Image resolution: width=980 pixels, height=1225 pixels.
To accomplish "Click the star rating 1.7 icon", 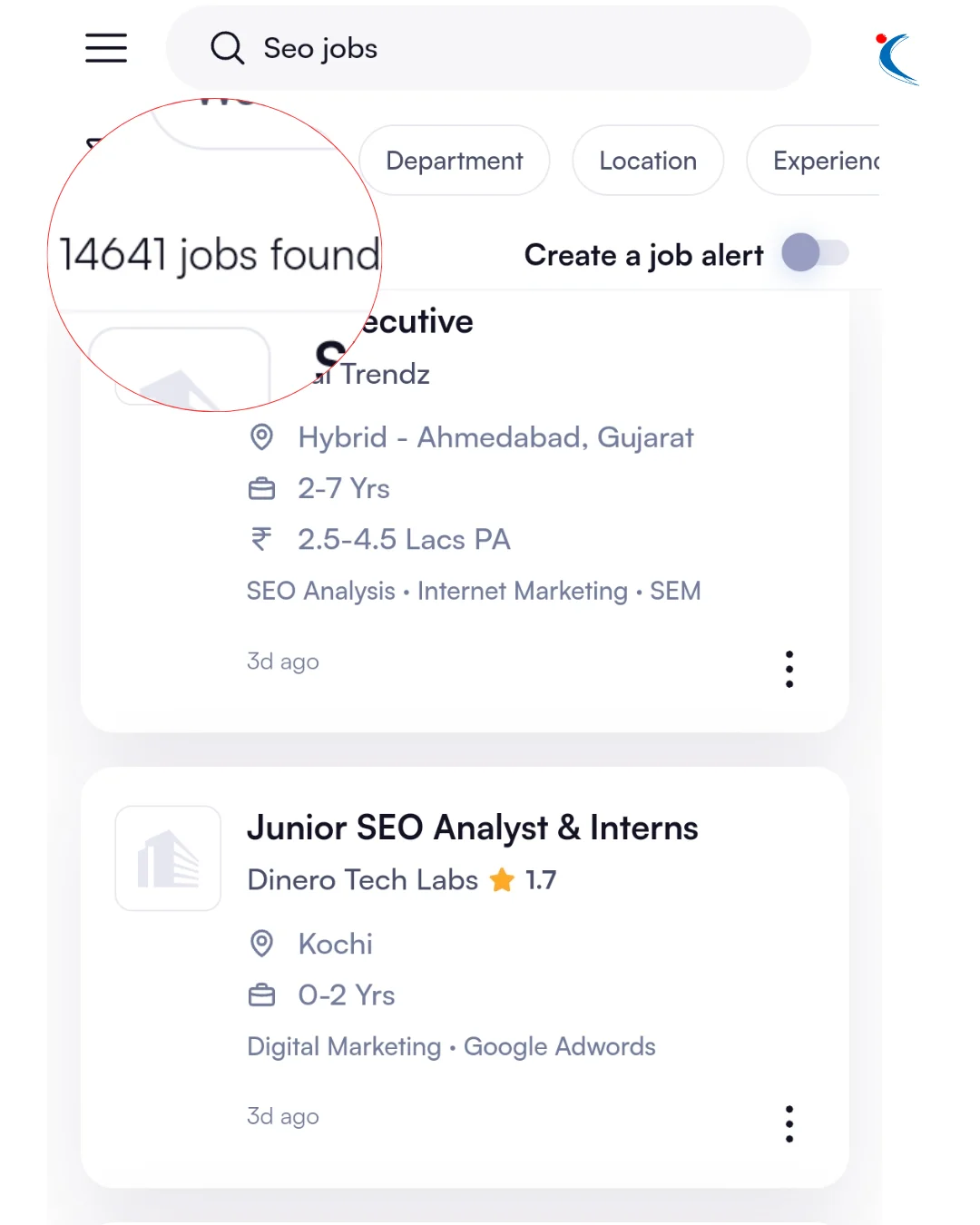I will pyautogui.click(x=502, y=879).
